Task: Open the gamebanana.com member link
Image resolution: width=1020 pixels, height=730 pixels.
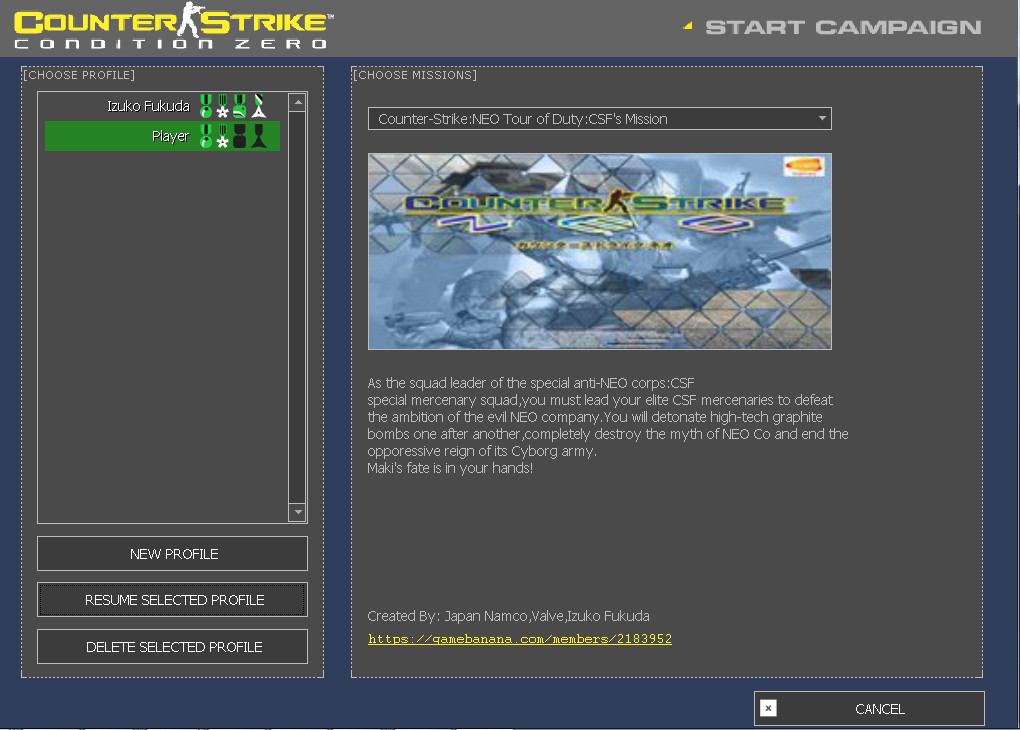Action: coord(519,639)
